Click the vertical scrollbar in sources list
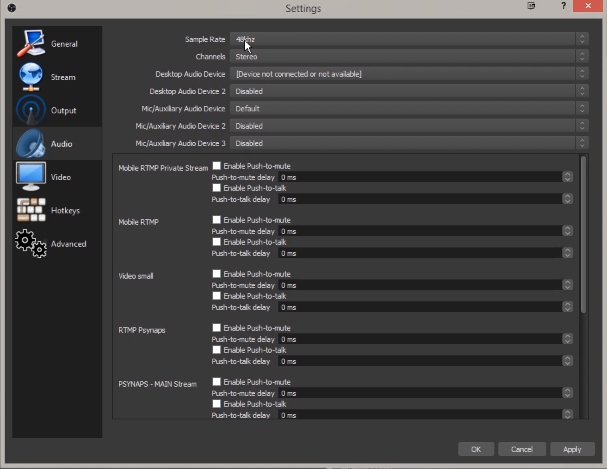This screenshot has width=607, height=469. tap(583, 234)
